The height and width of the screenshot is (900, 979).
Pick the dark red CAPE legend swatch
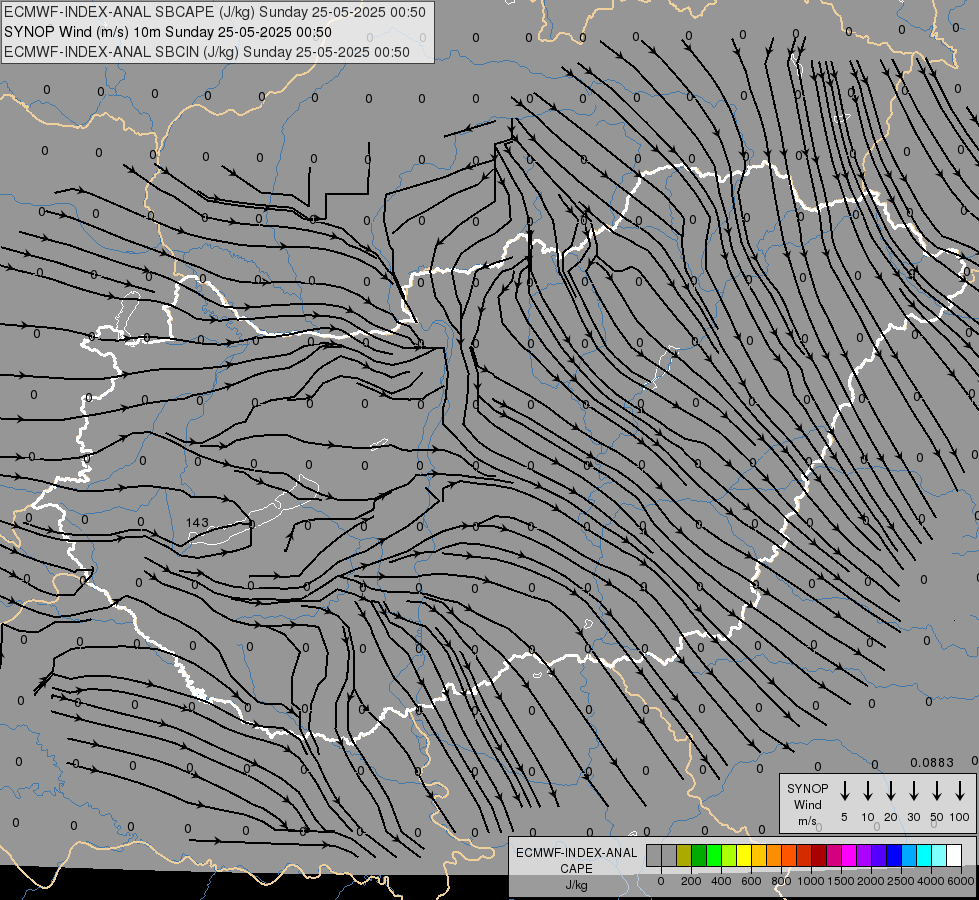819,855
